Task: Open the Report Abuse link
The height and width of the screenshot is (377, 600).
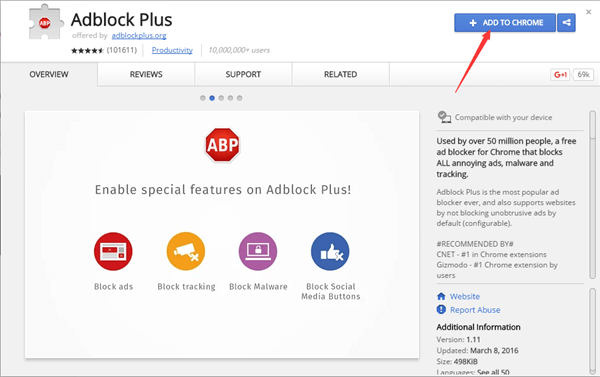Action: tap(475, 310)
